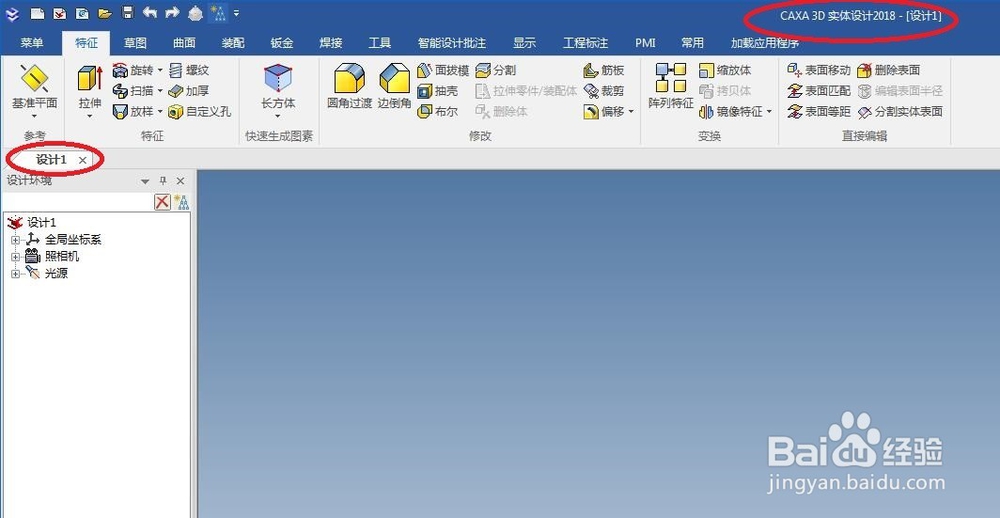Switch to the PMI ribbon tab
Viewport: 1000px width, 518px height.
[x=645, y=43]
